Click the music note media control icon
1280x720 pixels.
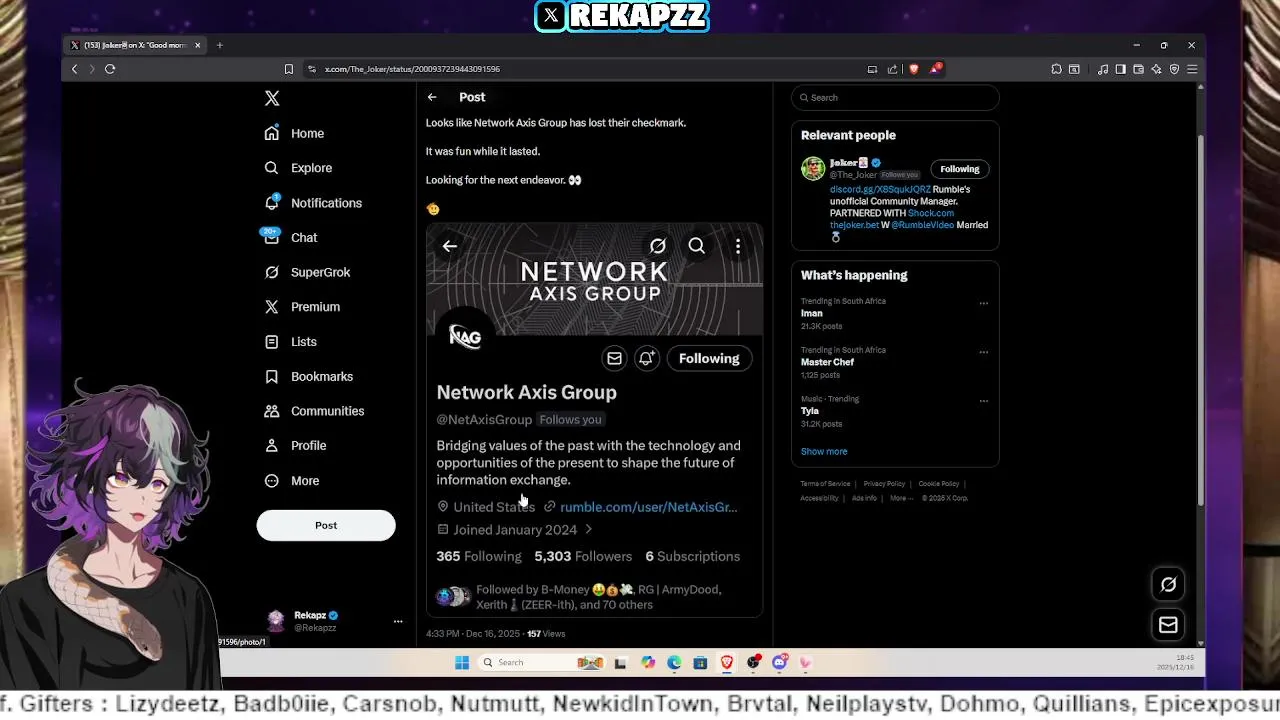[x=1102, y=69]
